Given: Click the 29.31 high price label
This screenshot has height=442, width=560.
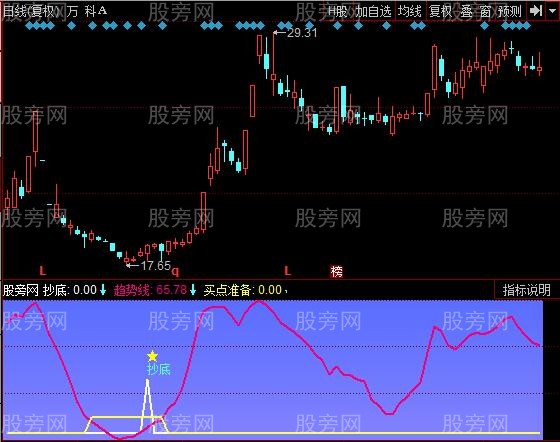Looking at the screenshot, I should click(302, 33).
